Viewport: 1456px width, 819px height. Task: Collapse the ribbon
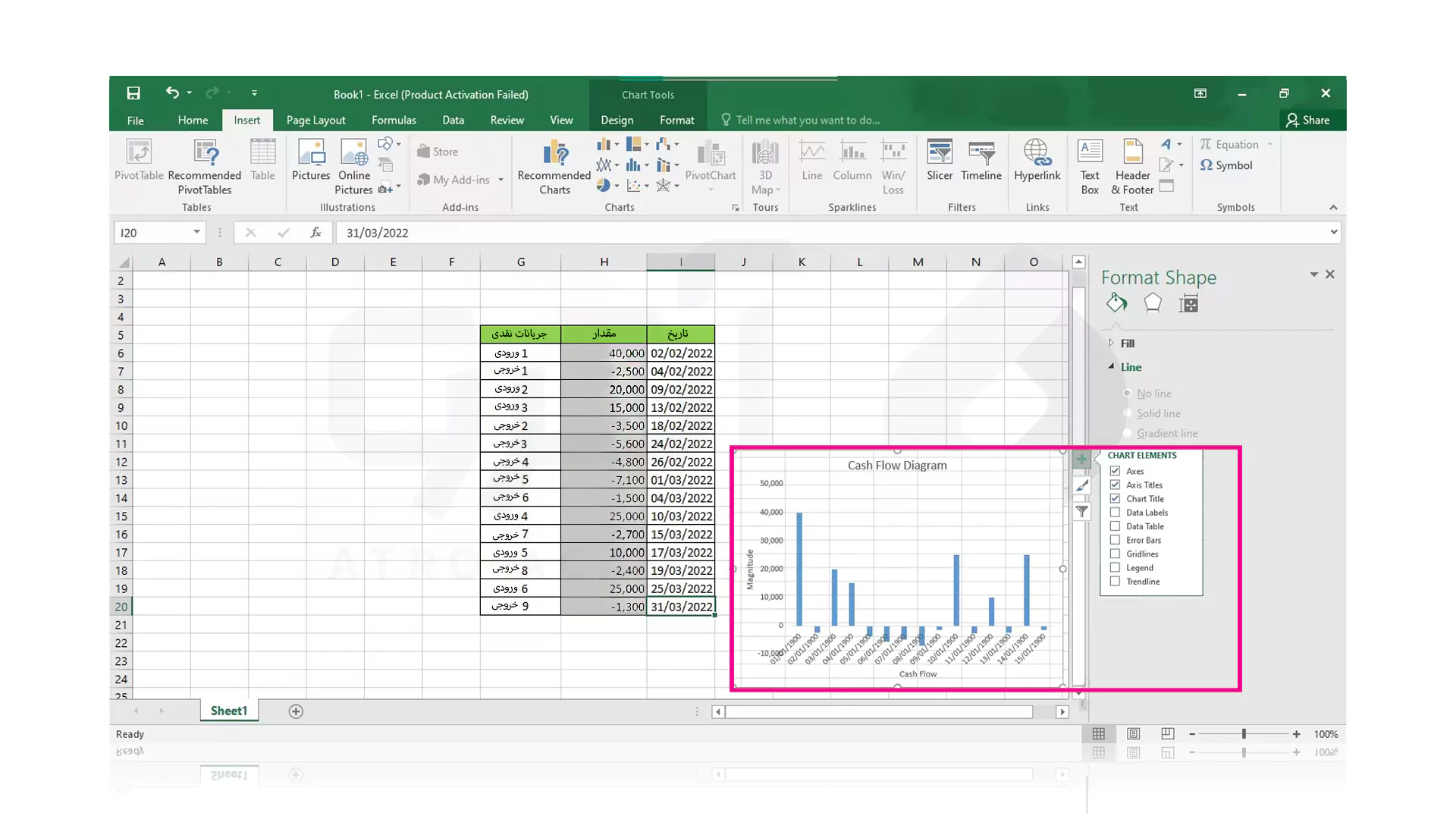click(1333, 207)
